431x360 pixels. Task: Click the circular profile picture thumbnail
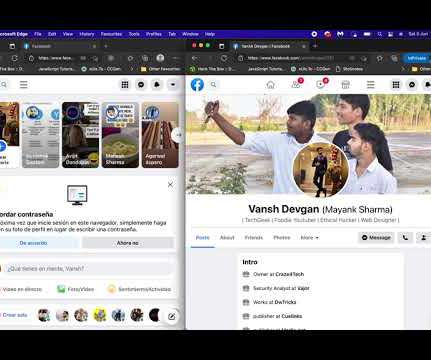[x=321, y=170]
